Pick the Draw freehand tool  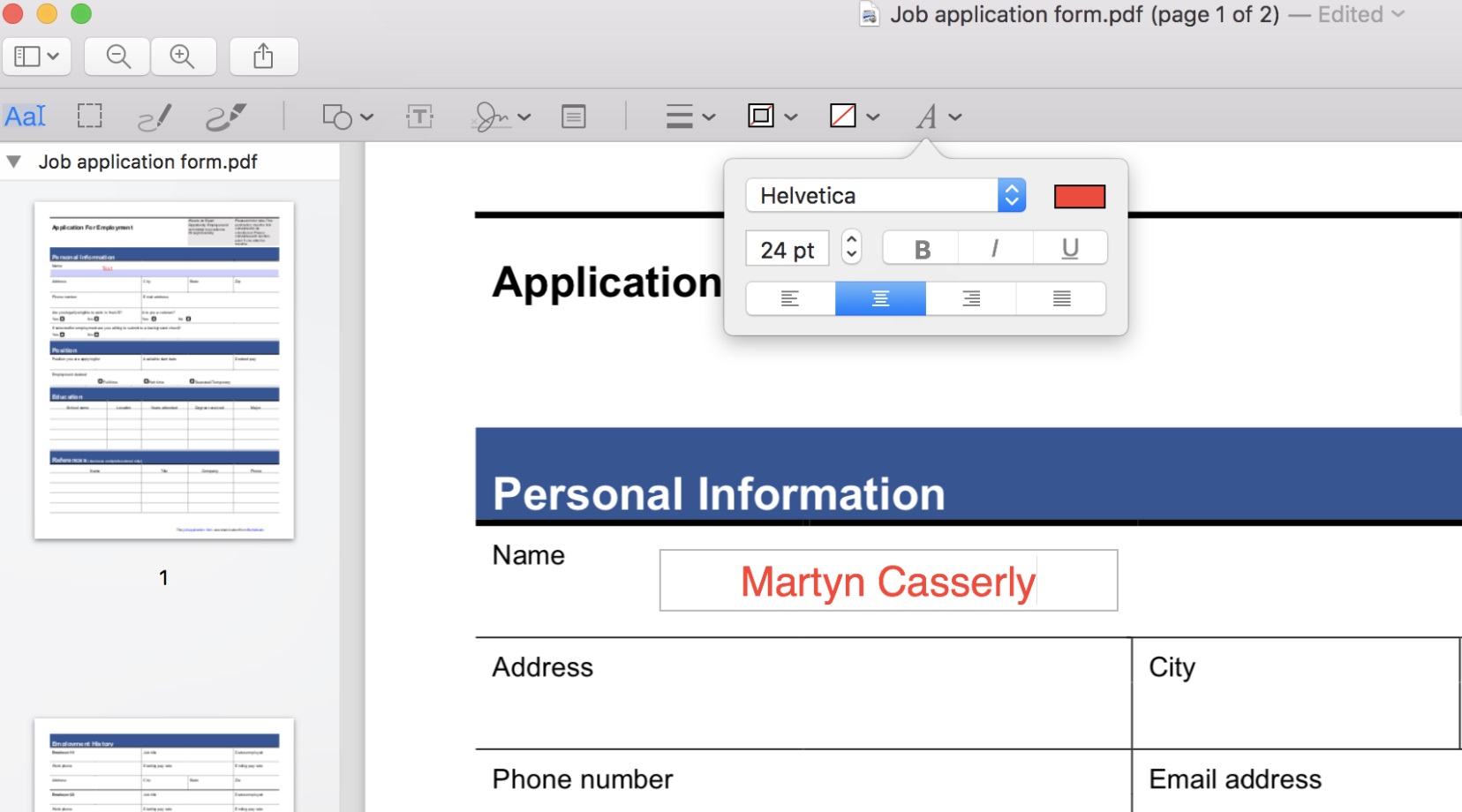226,116
